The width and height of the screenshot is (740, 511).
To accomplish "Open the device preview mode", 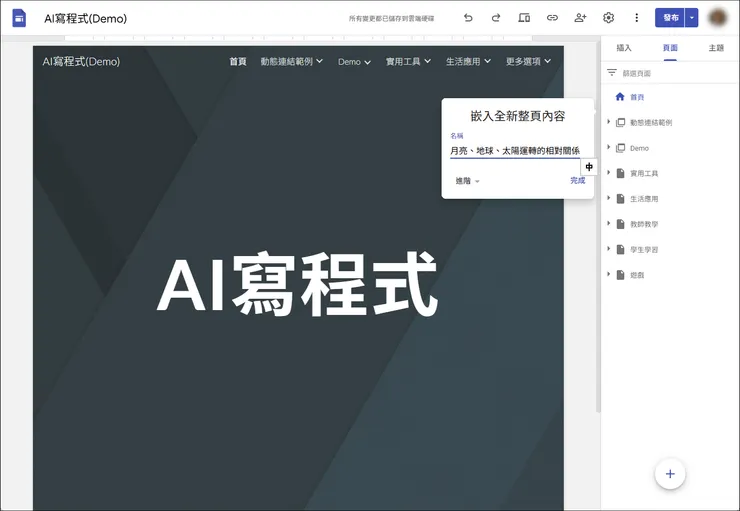I will pos(524,18).
